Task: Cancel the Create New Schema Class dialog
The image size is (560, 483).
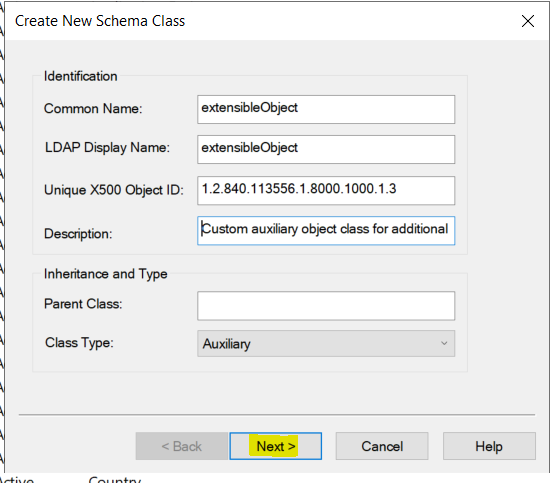Action: click(382, 446)
